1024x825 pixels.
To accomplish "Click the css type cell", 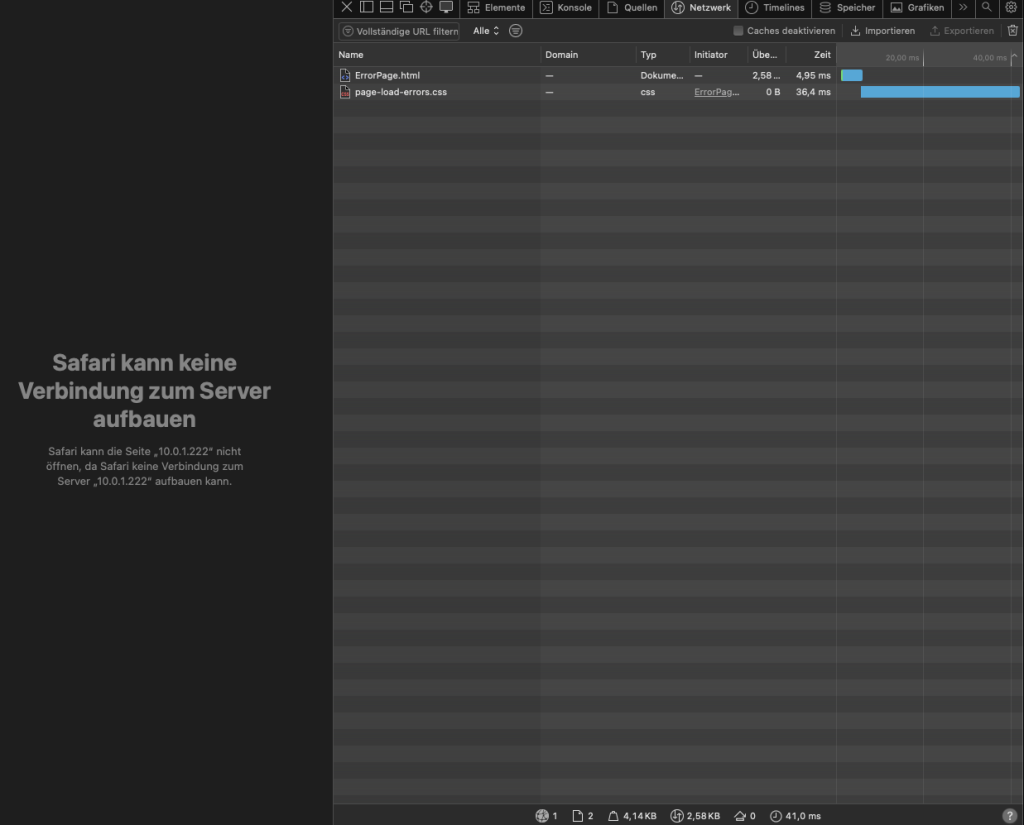I will point(647,92).
